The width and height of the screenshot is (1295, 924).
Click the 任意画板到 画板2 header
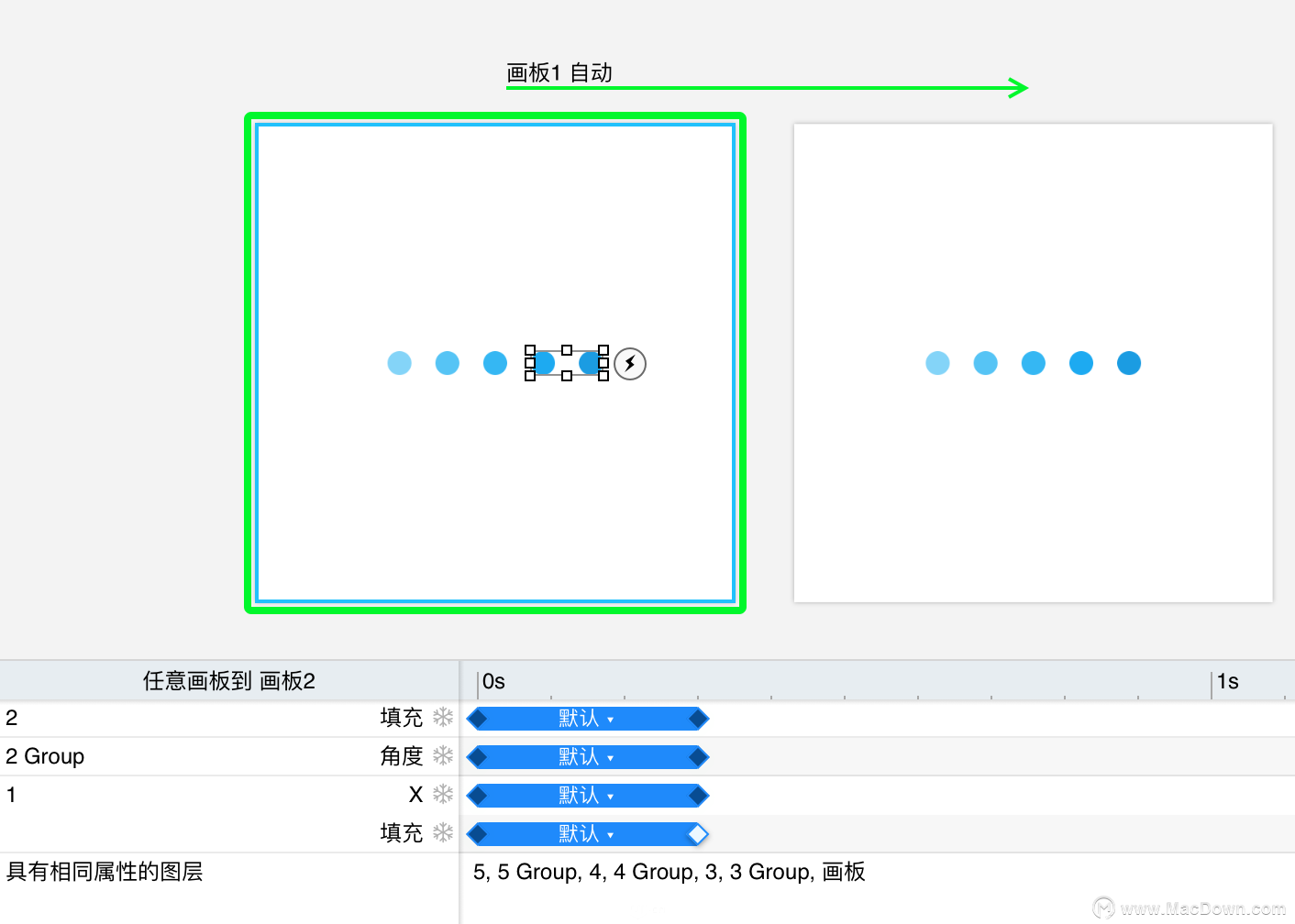tap(229, 681)
